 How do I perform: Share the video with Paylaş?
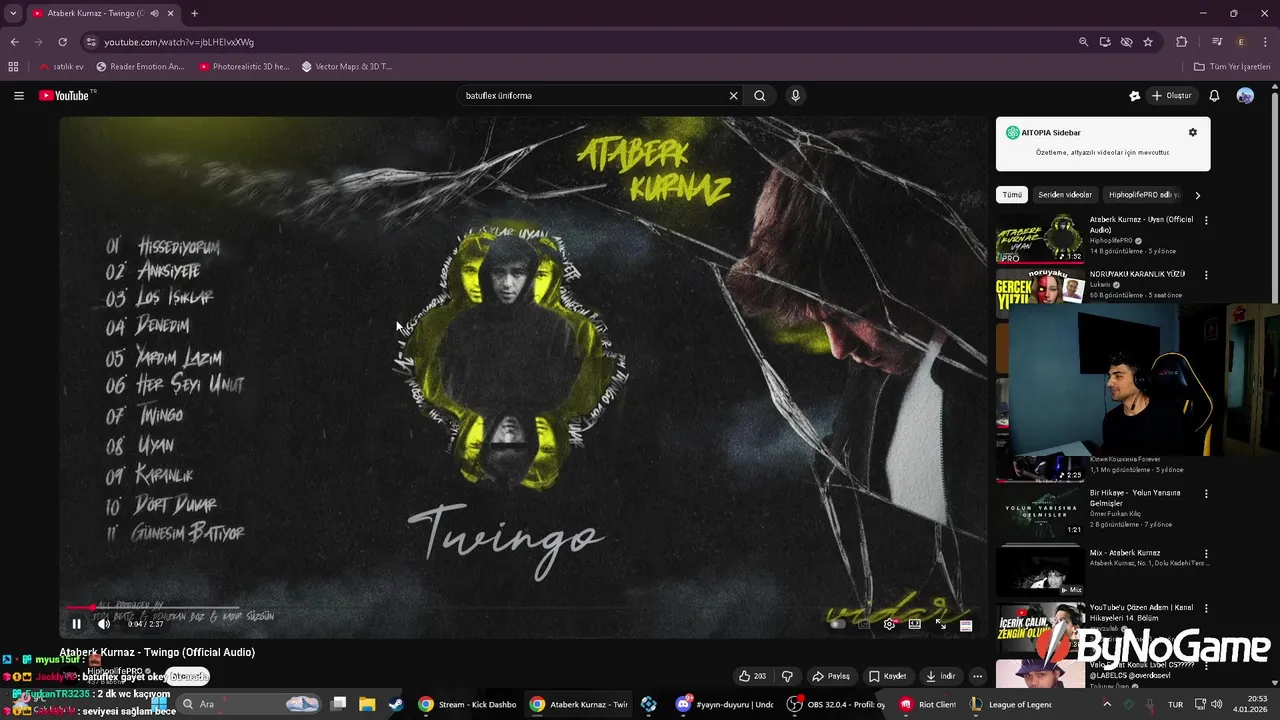pos(831,676)
